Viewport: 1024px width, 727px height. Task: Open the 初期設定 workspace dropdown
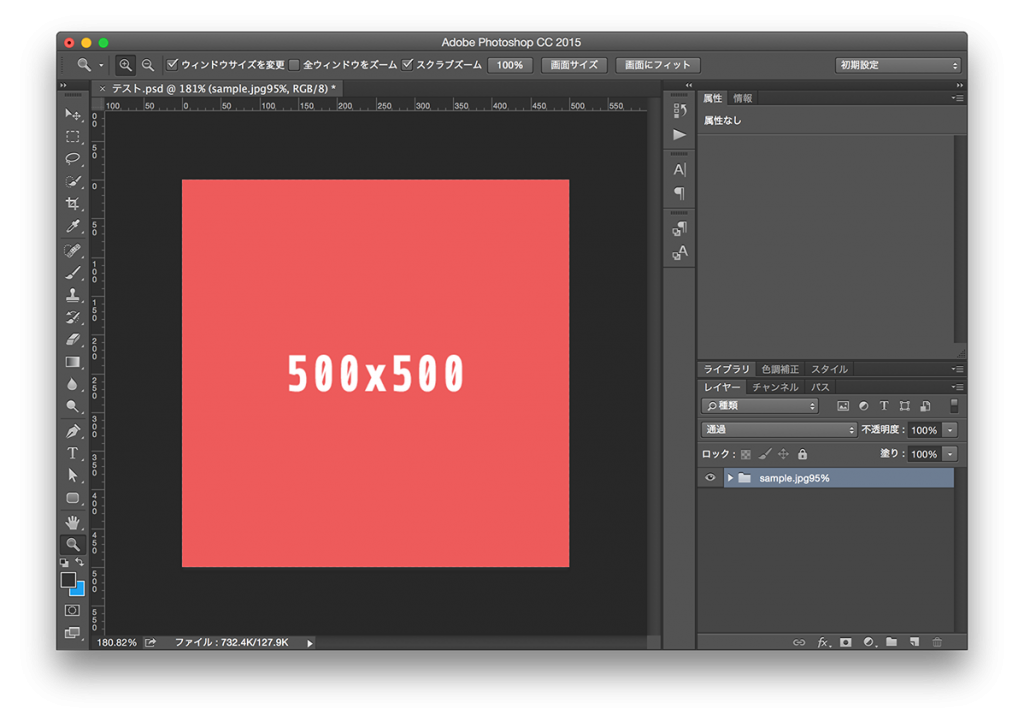point(897,65)
